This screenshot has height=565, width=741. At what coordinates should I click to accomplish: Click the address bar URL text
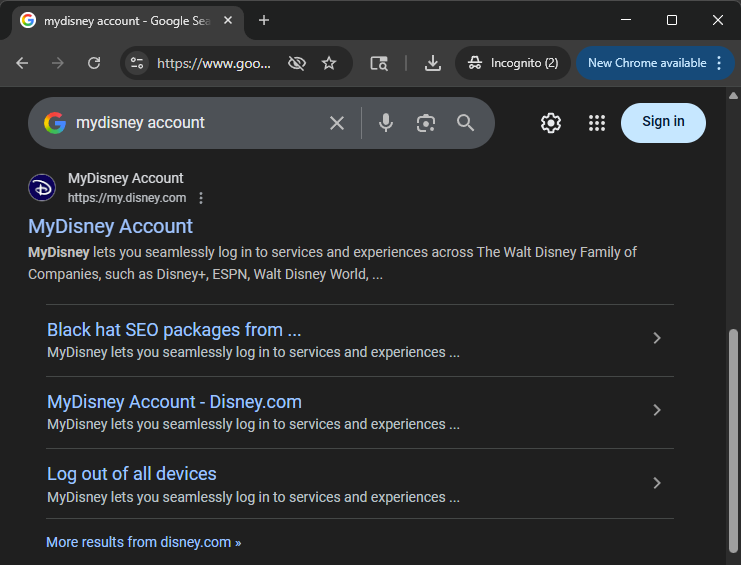(214, 63)
